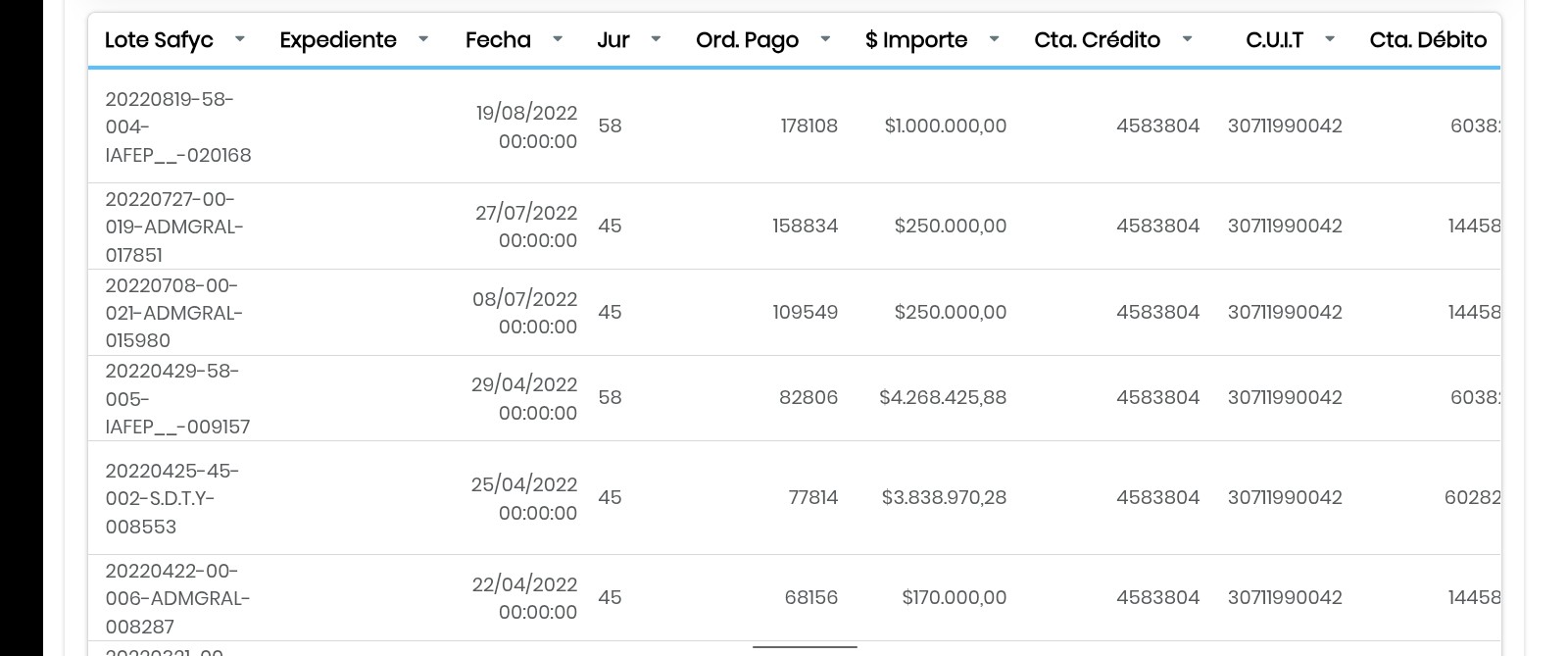Click the $170.000,00 amount cell

(954, 598)
